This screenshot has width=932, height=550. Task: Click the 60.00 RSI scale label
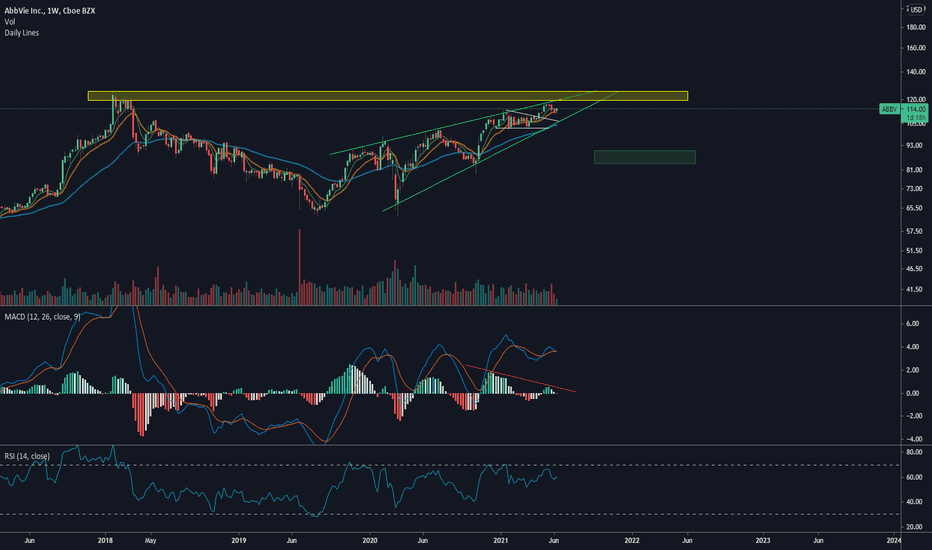pyautogui.click(x=914, y=477)
